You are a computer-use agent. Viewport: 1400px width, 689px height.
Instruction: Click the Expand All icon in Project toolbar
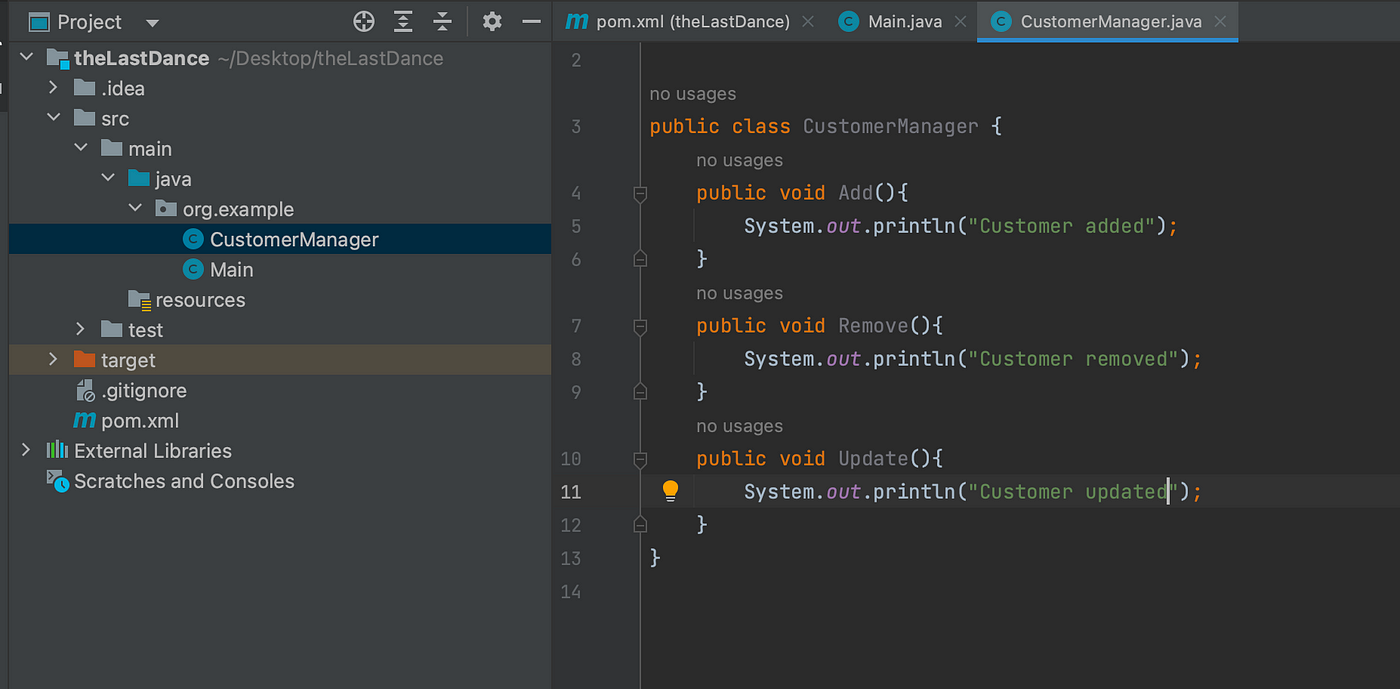[x=403, y=21]
